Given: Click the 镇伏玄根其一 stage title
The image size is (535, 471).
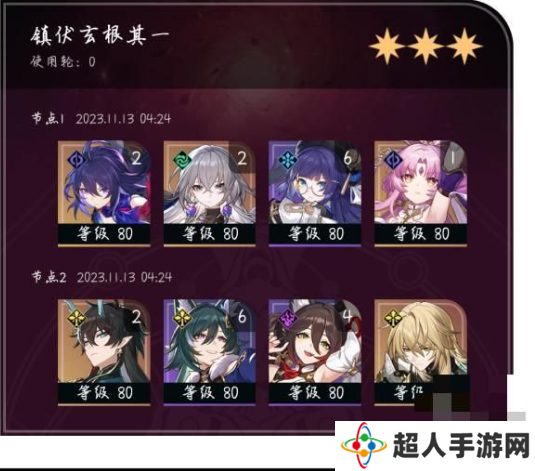Looking at the screenshot, I should [x=100, y=35].
